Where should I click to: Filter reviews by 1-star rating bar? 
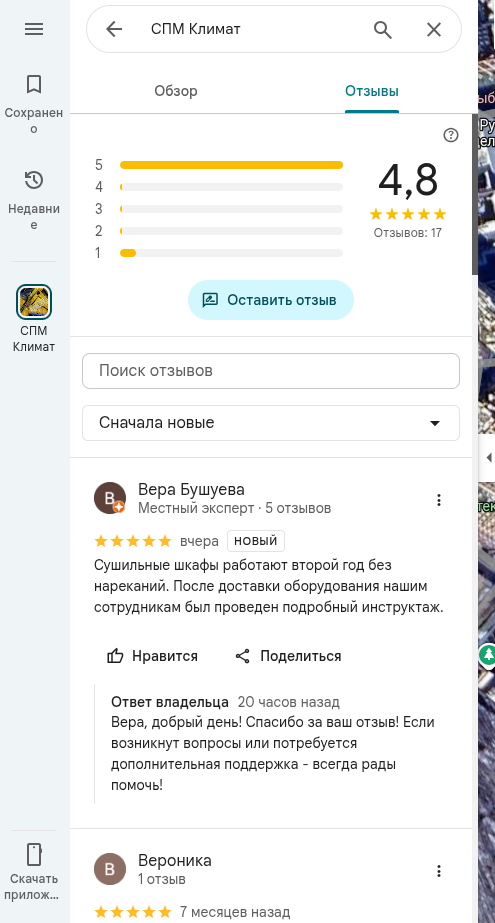pyautogui.click(x=218, y=253)
